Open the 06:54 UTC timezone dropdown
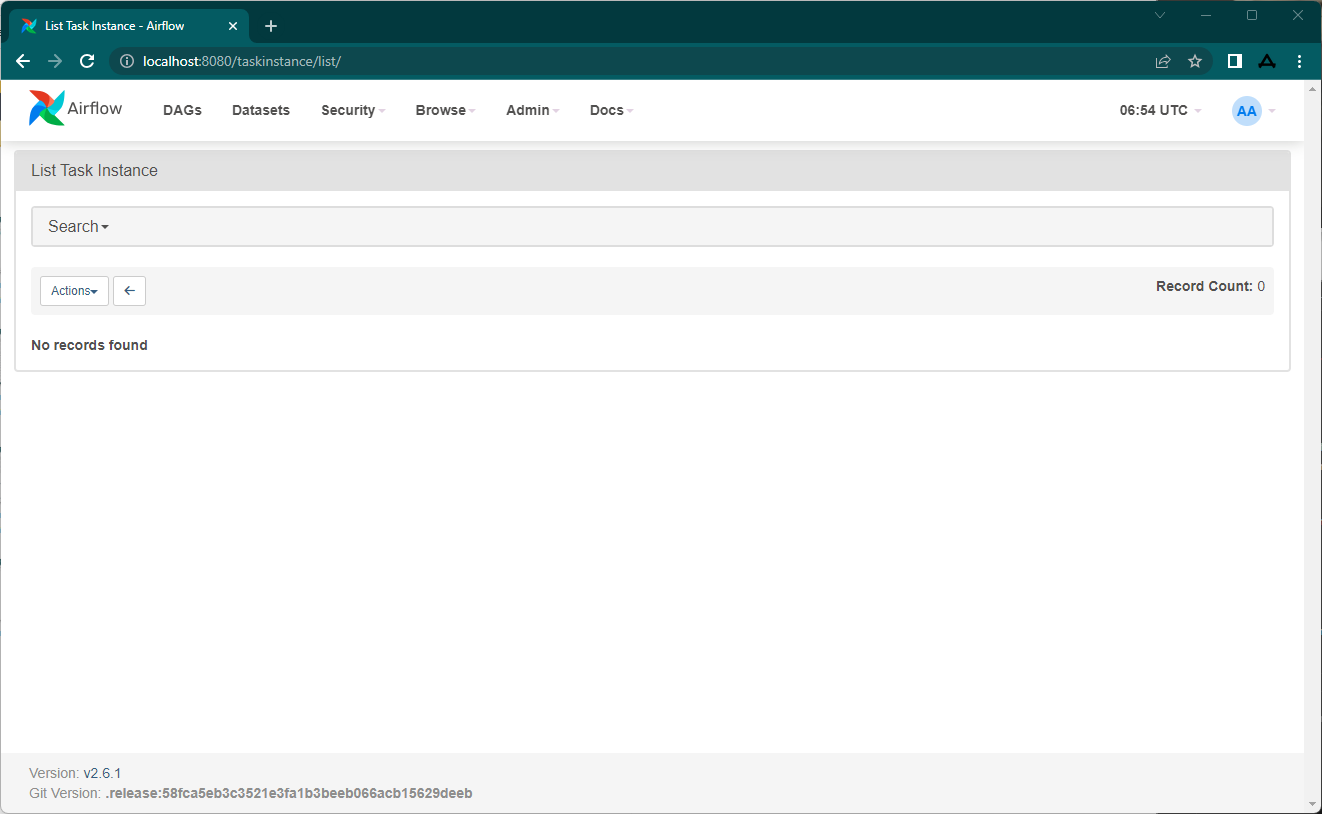Image resolution: width=1322 pixels, height=814 pixels. tap(1160, 110)
